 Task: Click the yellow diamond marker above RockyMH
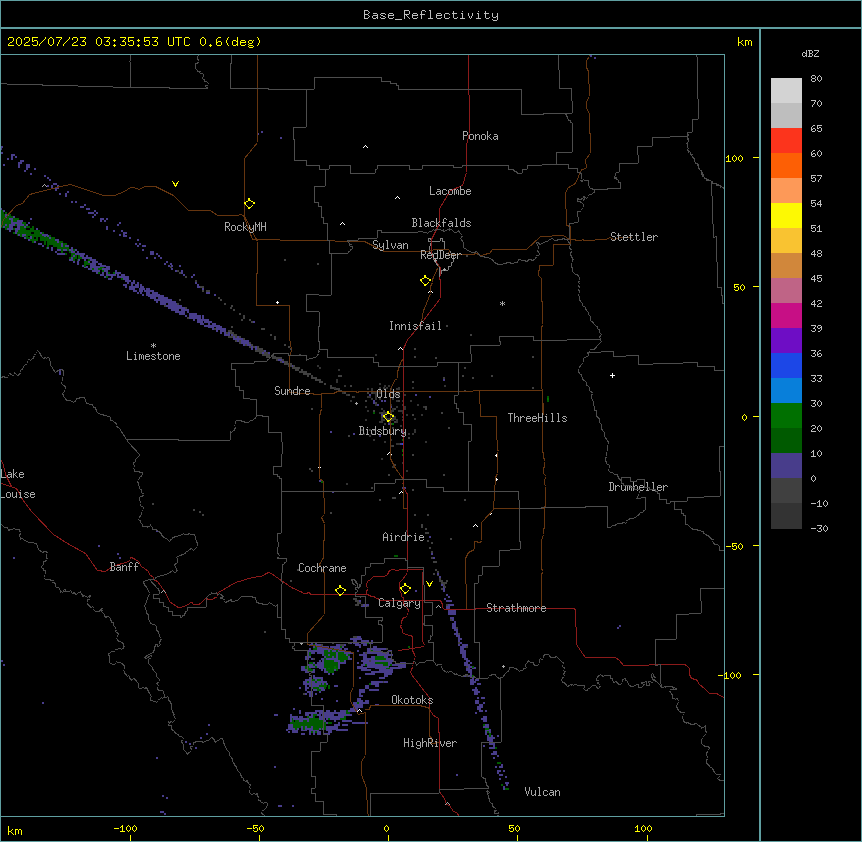pyautogui.click(x=249, y=204)
